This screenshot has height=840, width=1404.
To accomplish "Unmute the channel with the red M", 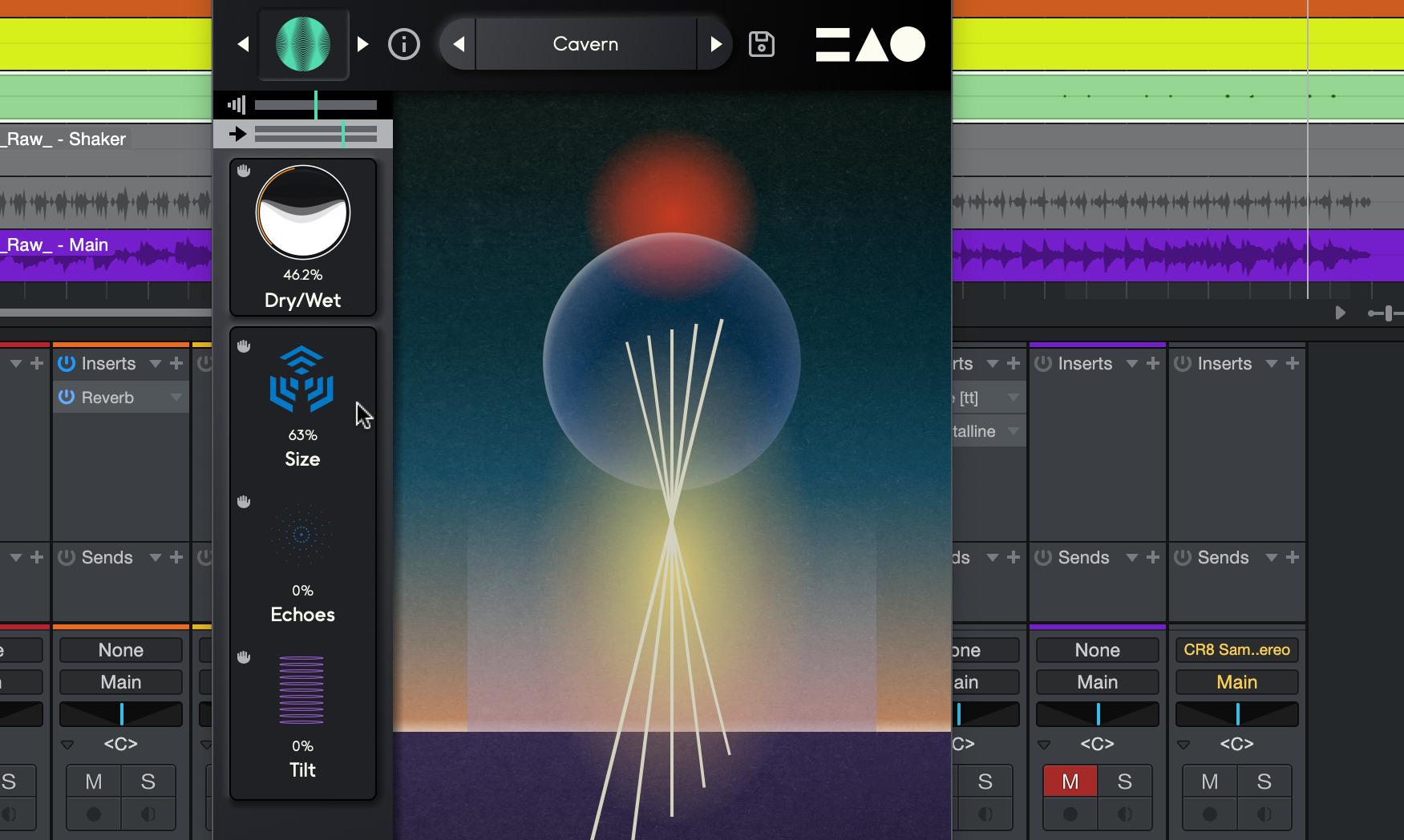I will (1070, 781).
